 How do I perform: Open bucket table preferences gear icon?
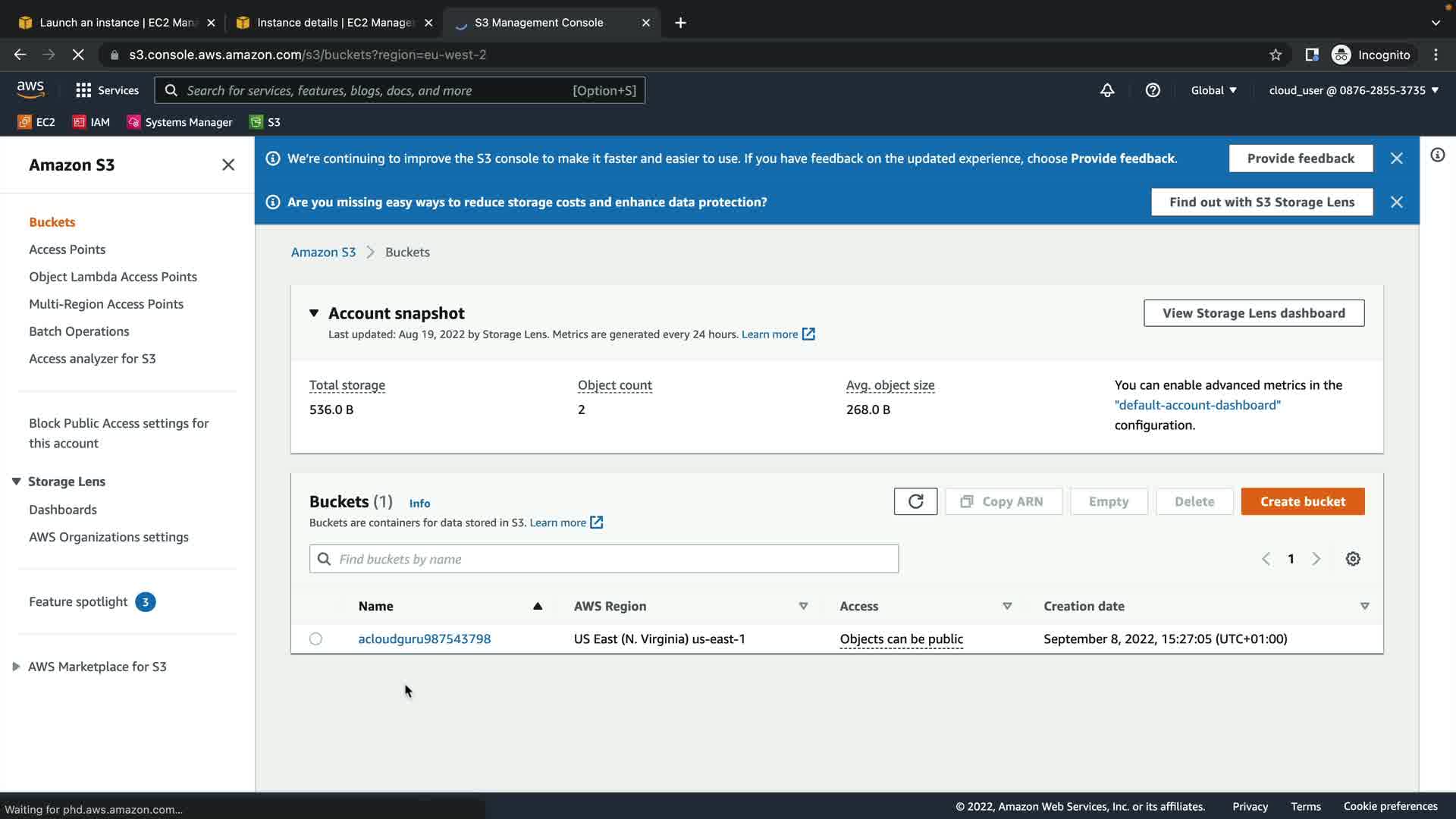1353,559
